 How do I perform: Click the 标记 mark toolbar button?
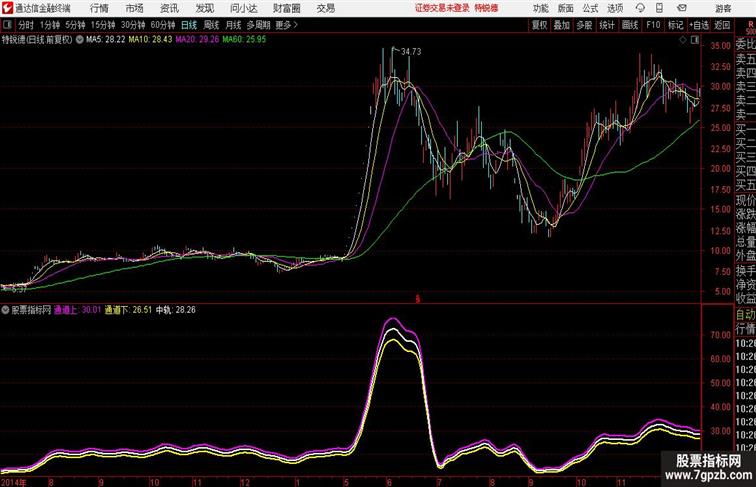675,25
